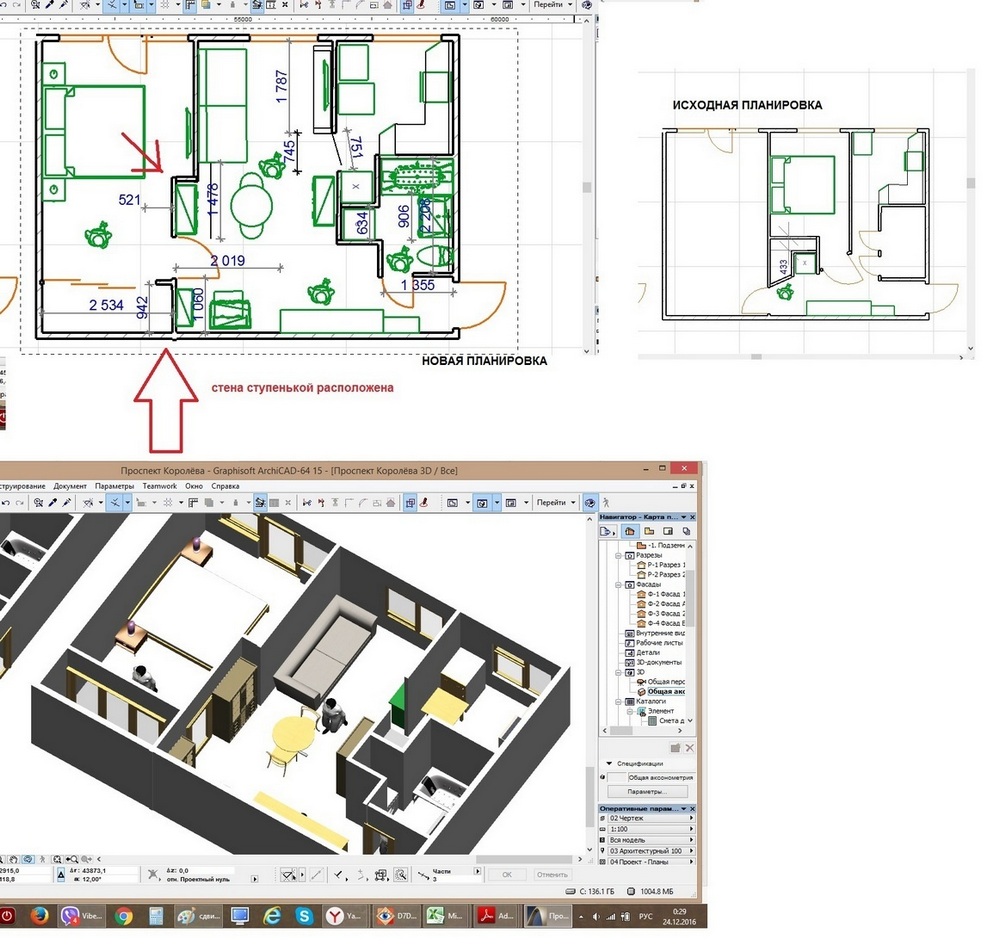Click the previous zoom magnifier icon
The height and width of the screenshot is (952, 1000).
(71, 859)
